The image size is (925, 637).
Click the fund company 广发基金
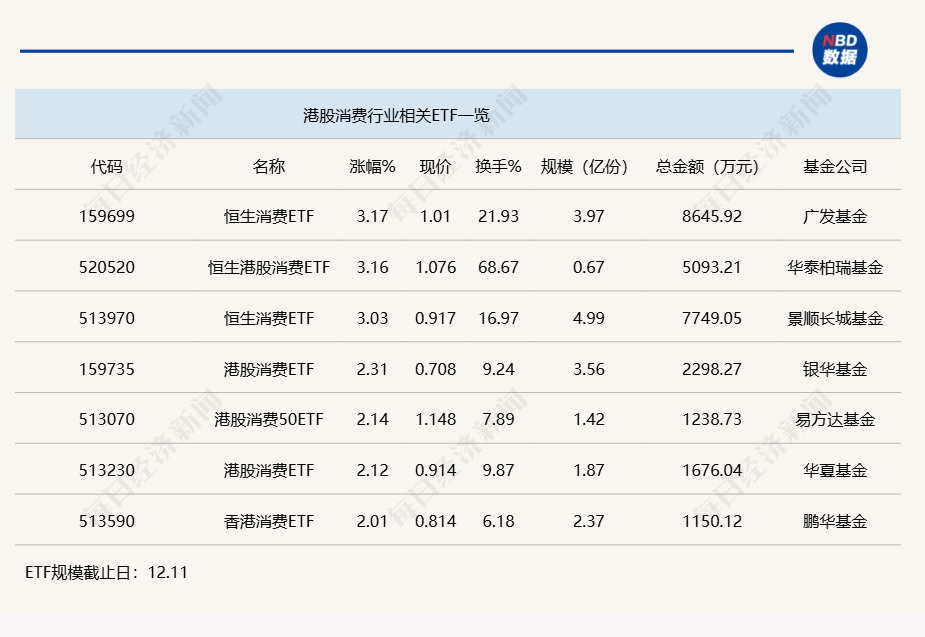[835, 216]
